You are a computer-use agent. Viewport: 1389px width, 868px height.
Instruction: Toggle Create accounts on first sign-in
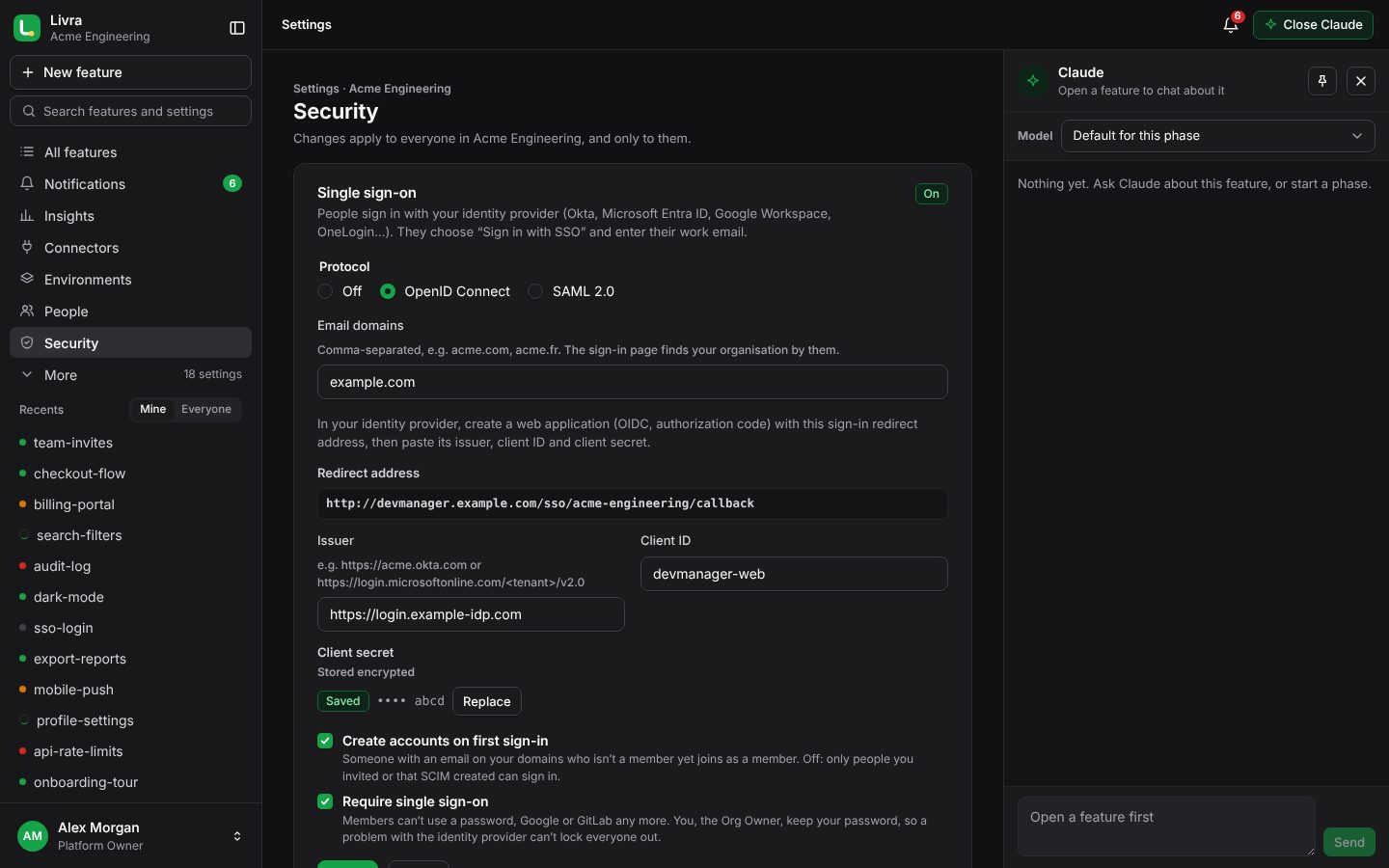click(325, 741)
